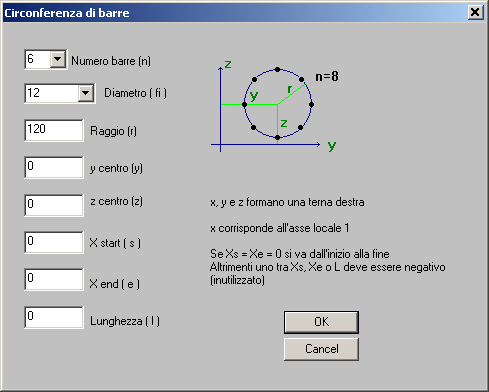
Task: Click the X end (e) input field
Action: tap(54, 279)
